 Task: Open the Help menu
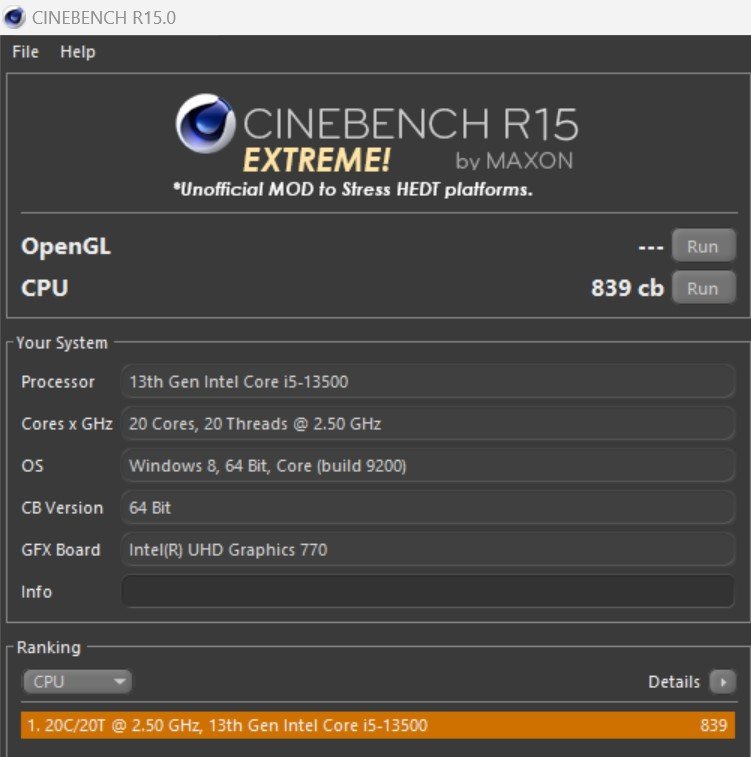tap(78, 52)
